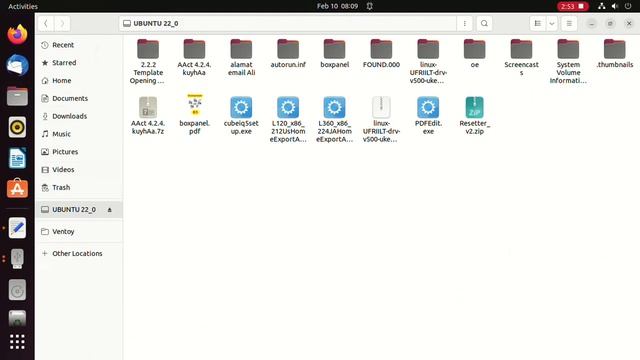This screenshot has width=640, height=360.
Task: Open Documents in the sidebar
Action: [79, 98]
